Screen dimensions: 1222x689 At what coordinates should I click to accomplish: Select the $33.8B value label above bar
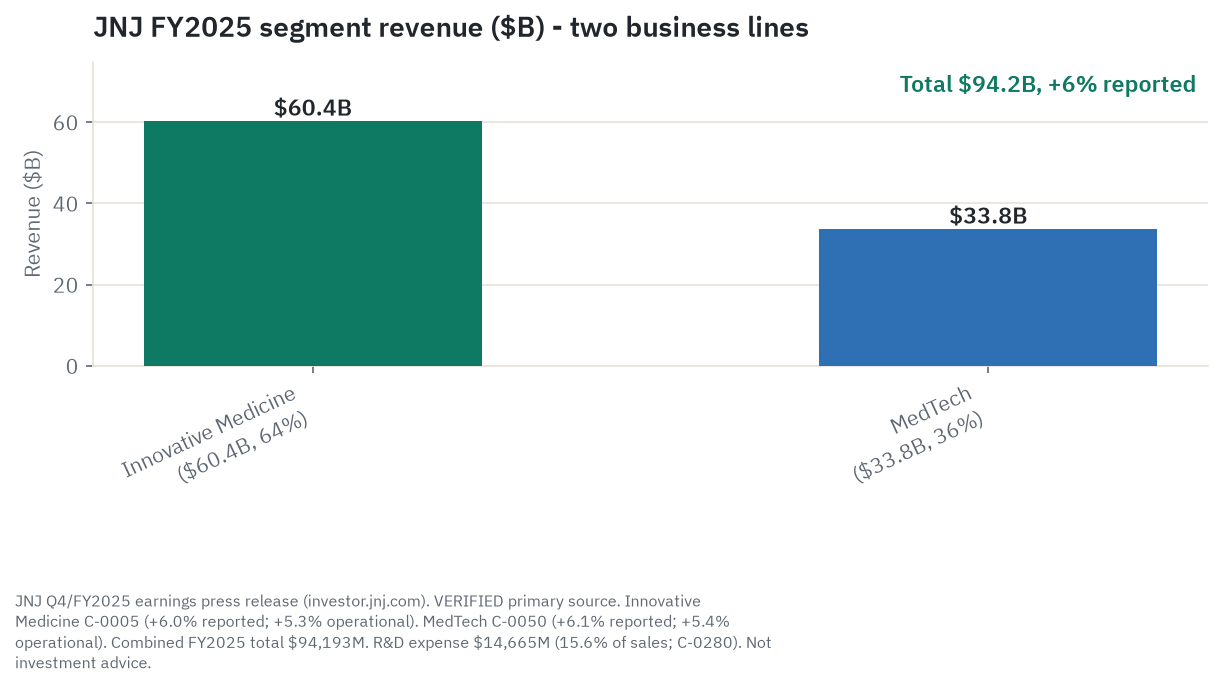pyautogui.click(x=988, y=216)
